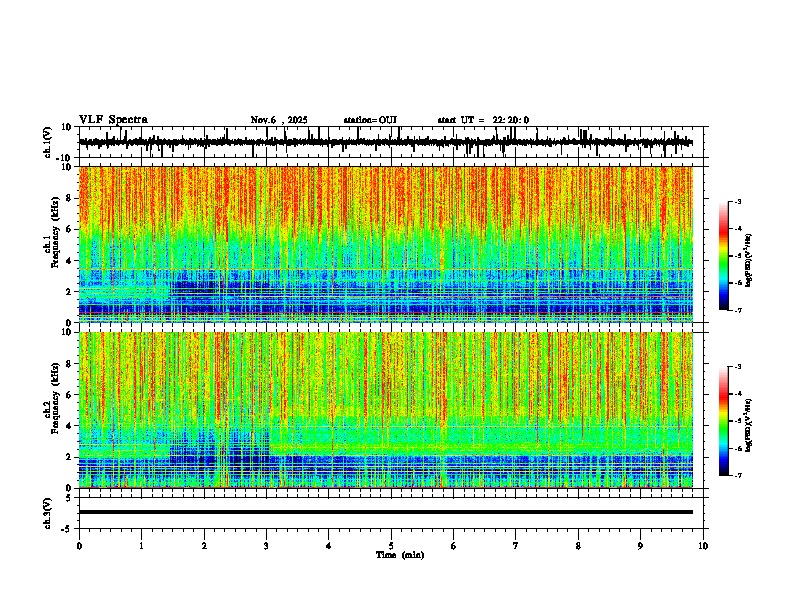Click the 'Time (min)' axis label
The width and height of the screenshot is (792, 612).
400,555
